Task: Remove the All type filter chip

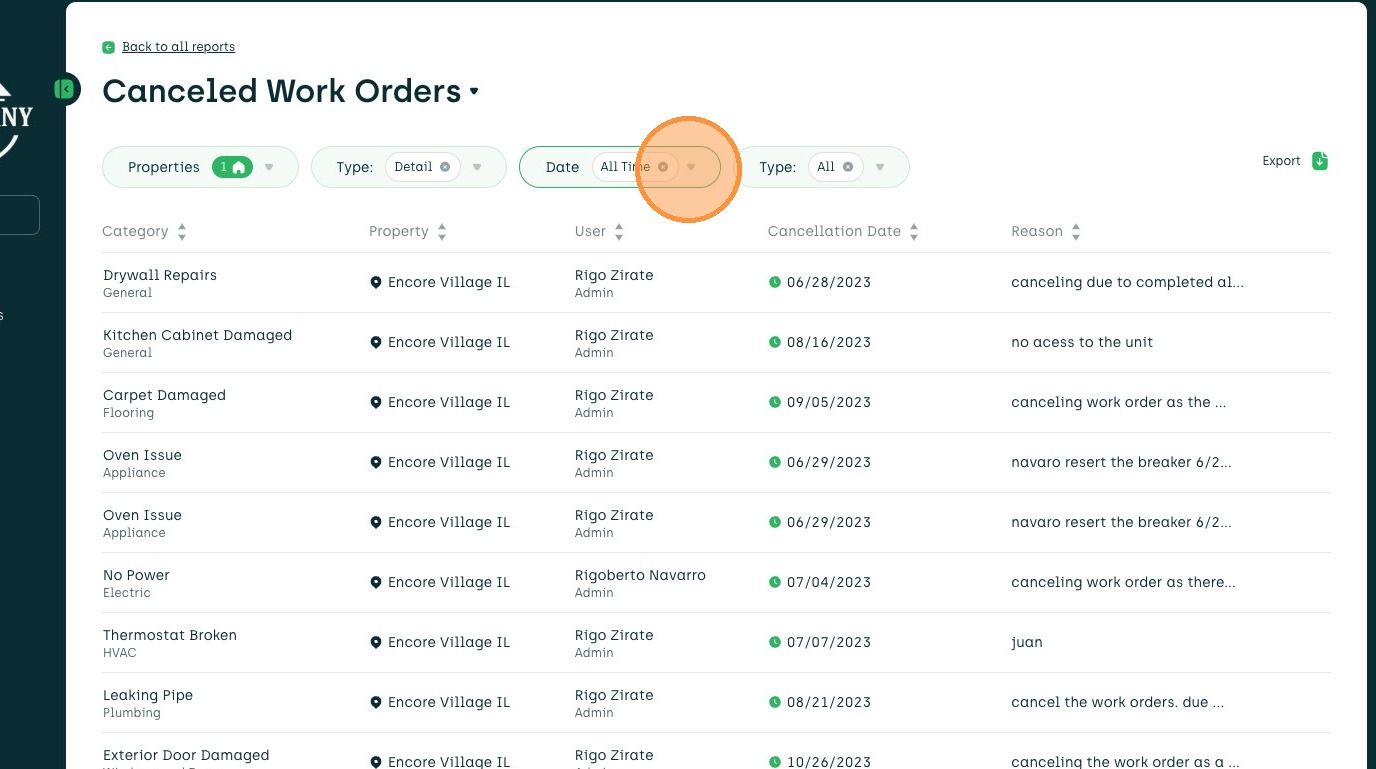Action: 848,167
